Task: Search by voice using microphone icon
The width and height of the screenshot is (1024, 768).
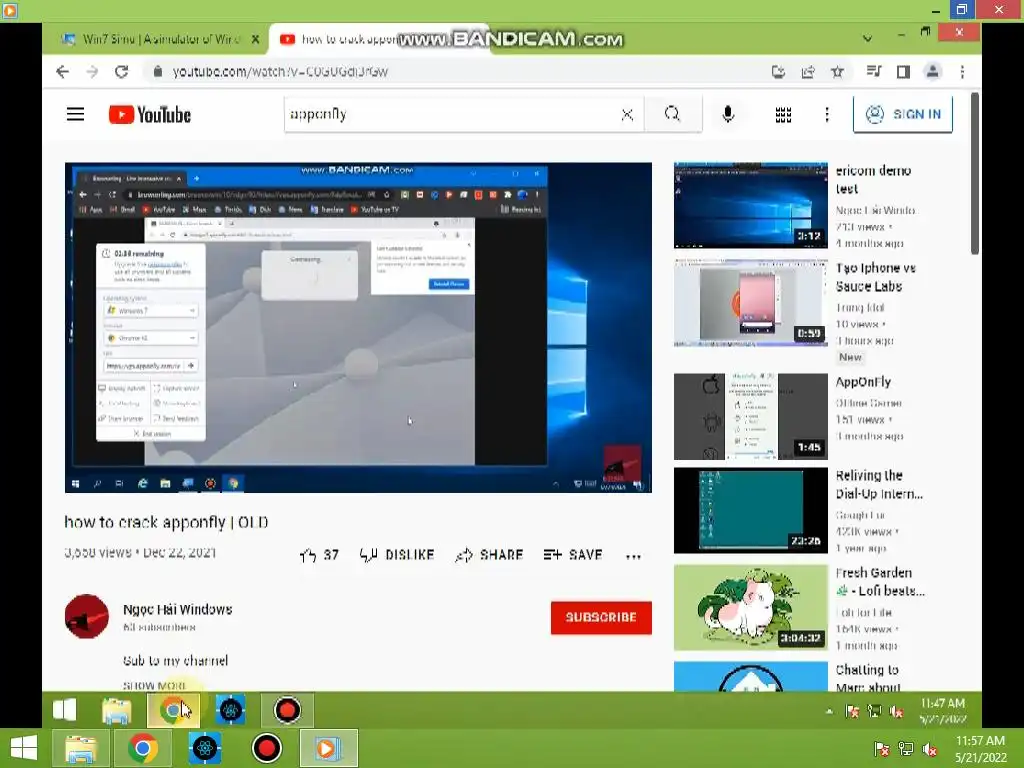Action: [x=728, y=114]
